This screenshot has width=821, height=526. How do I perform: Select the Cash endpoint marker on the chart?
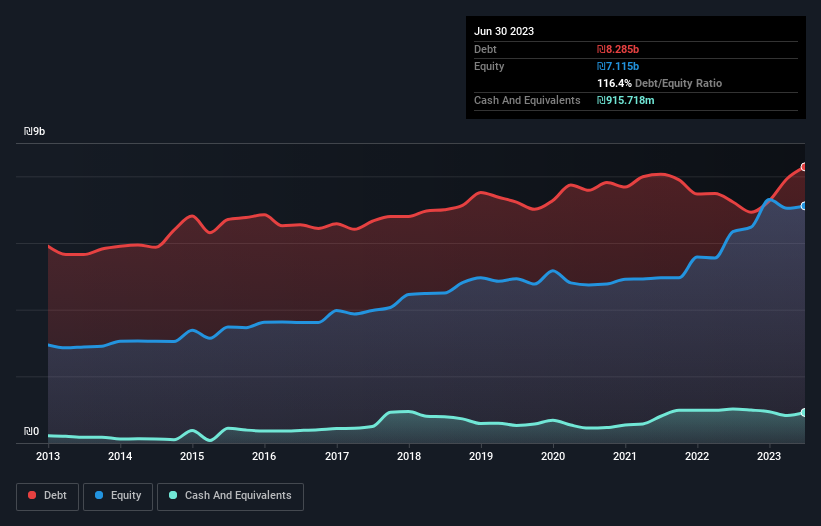[804, 412]
